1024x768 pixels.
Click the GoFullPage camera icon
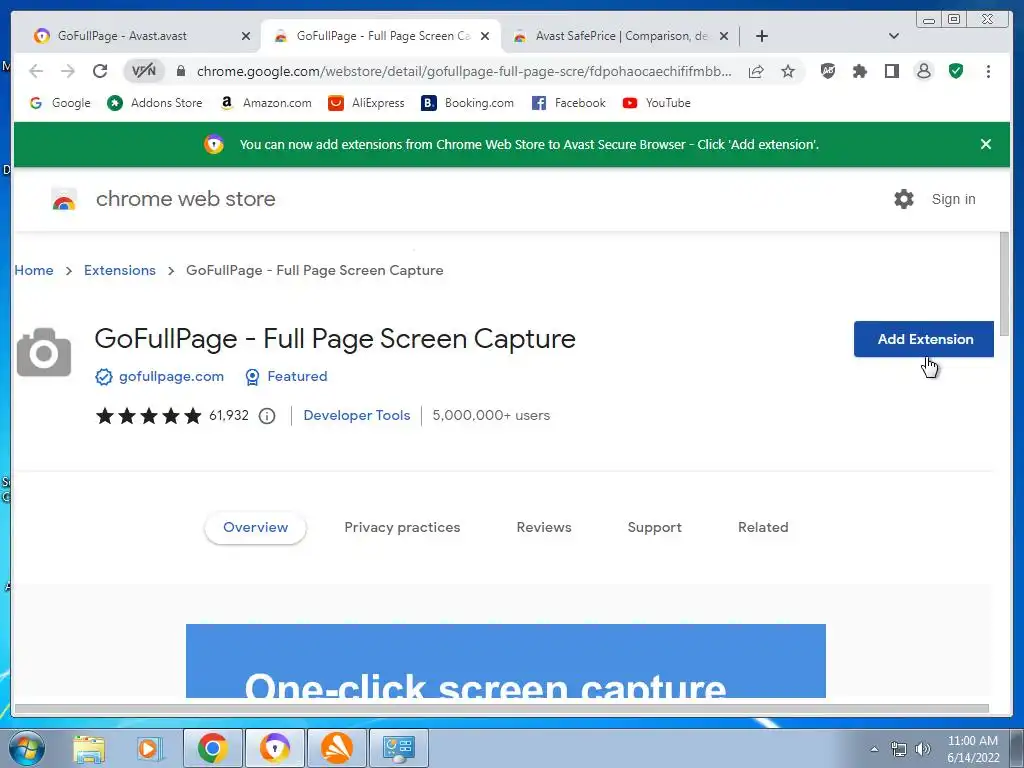[44, 353]
